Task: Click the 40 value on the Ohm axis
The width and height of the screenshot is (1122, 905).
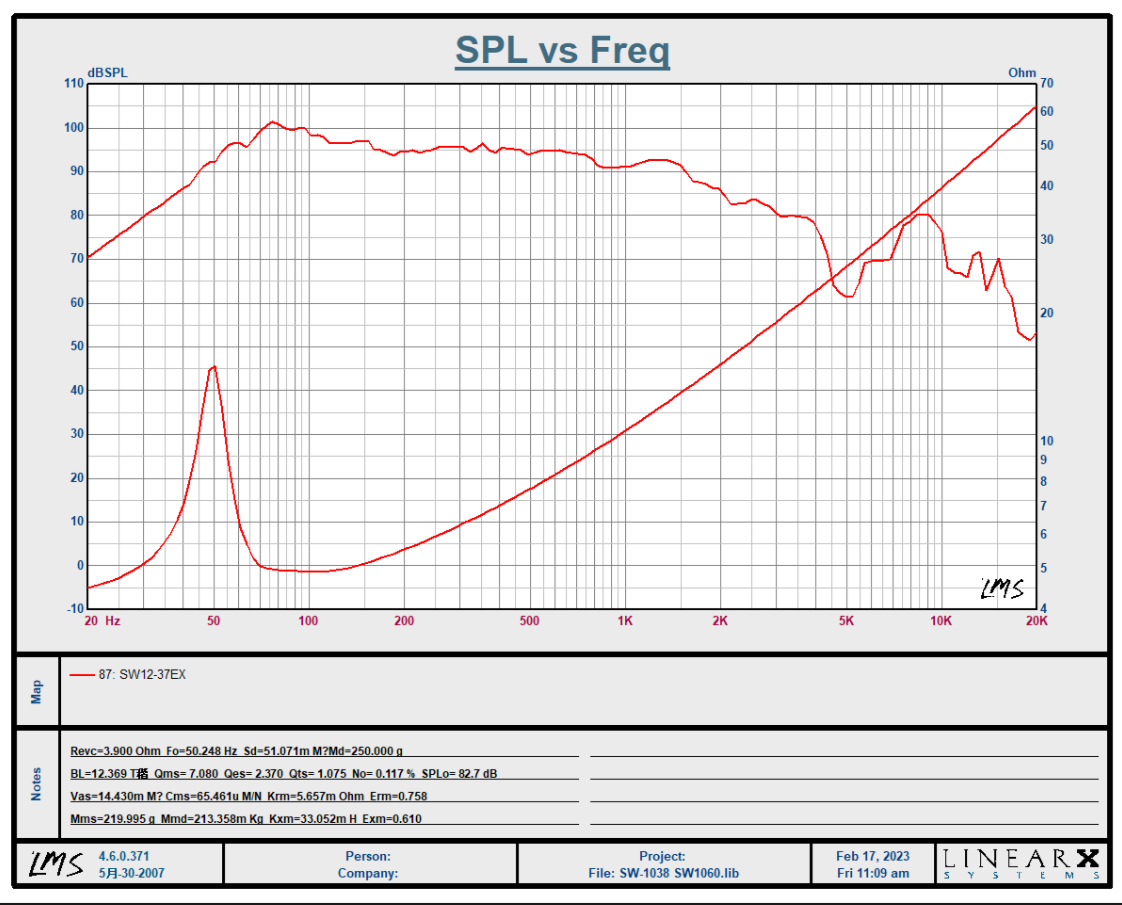Action: 1047,187
